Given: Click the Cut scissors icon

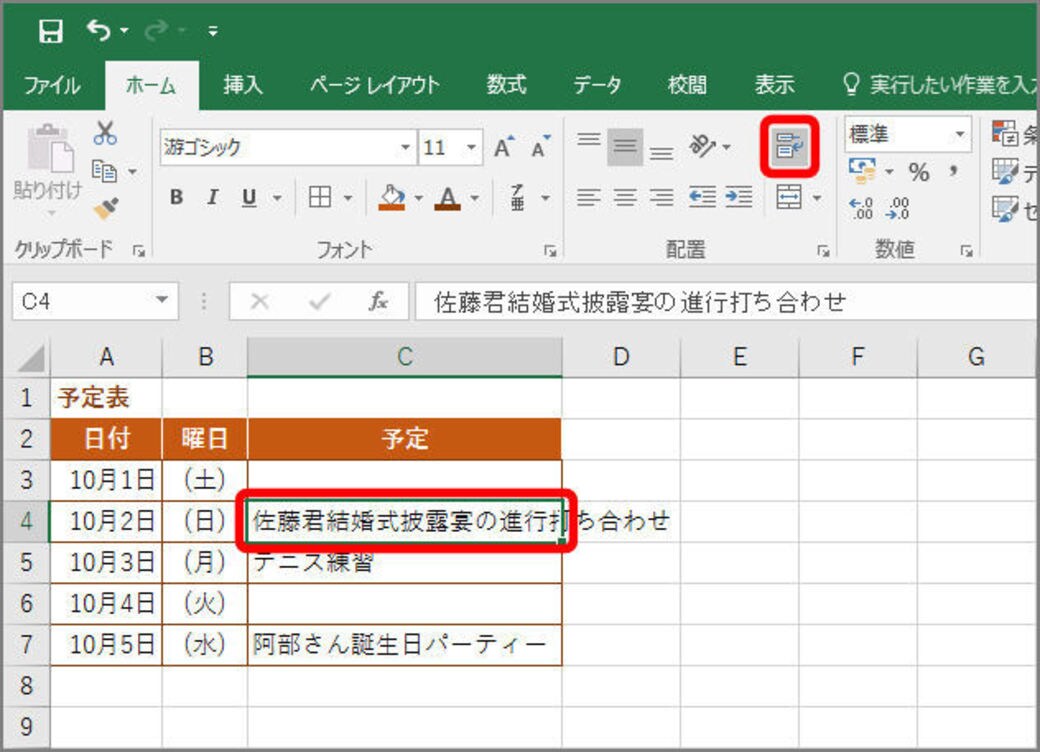Looking at the screenshot, I should (x=105, y=133).
